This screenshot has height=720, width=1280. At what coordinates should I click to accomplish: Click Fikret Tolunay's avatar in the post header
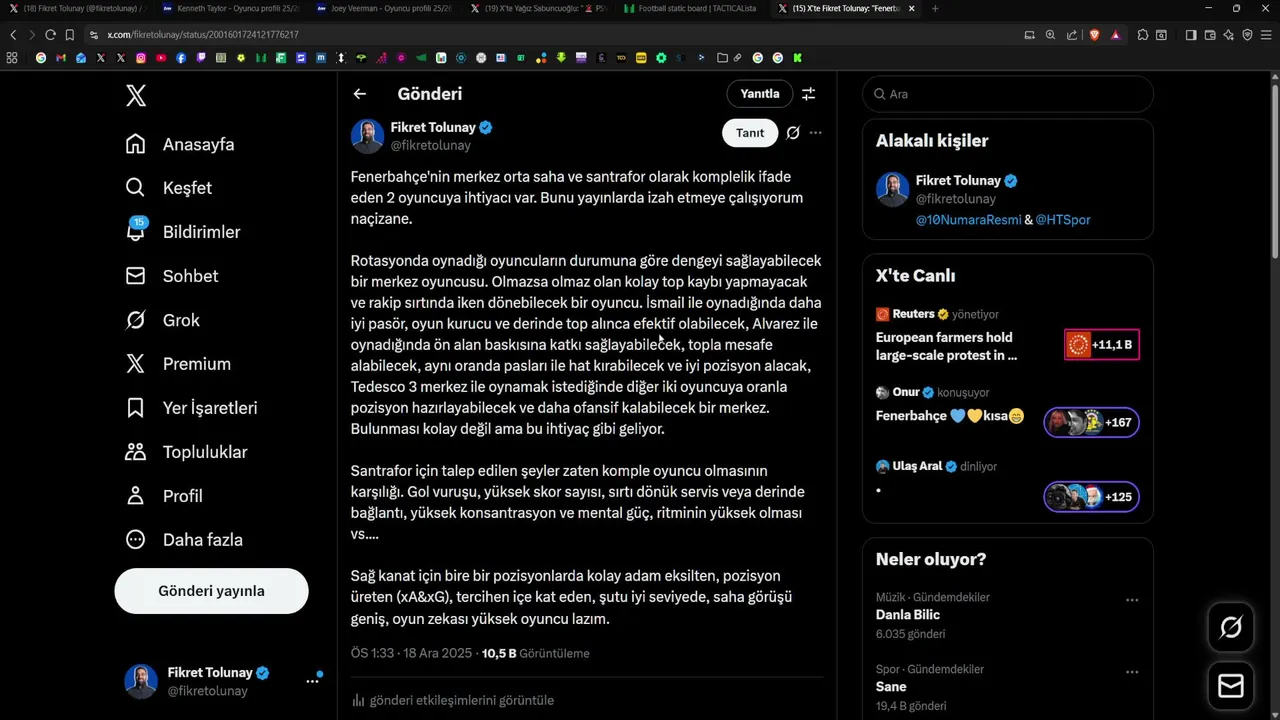pyautogui.click(x=367, y=136)
